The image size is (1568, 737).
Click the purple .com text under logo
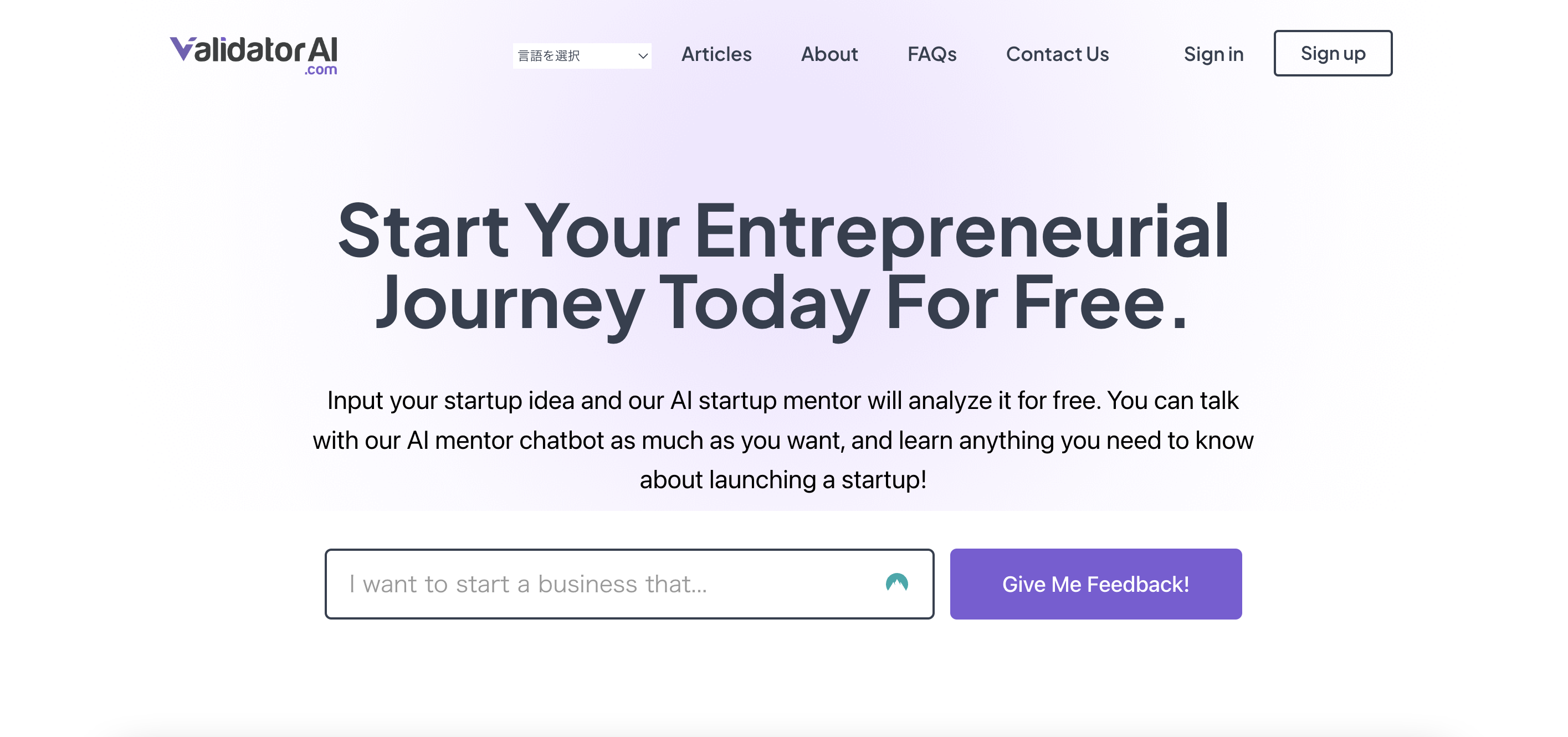[321, 70]
